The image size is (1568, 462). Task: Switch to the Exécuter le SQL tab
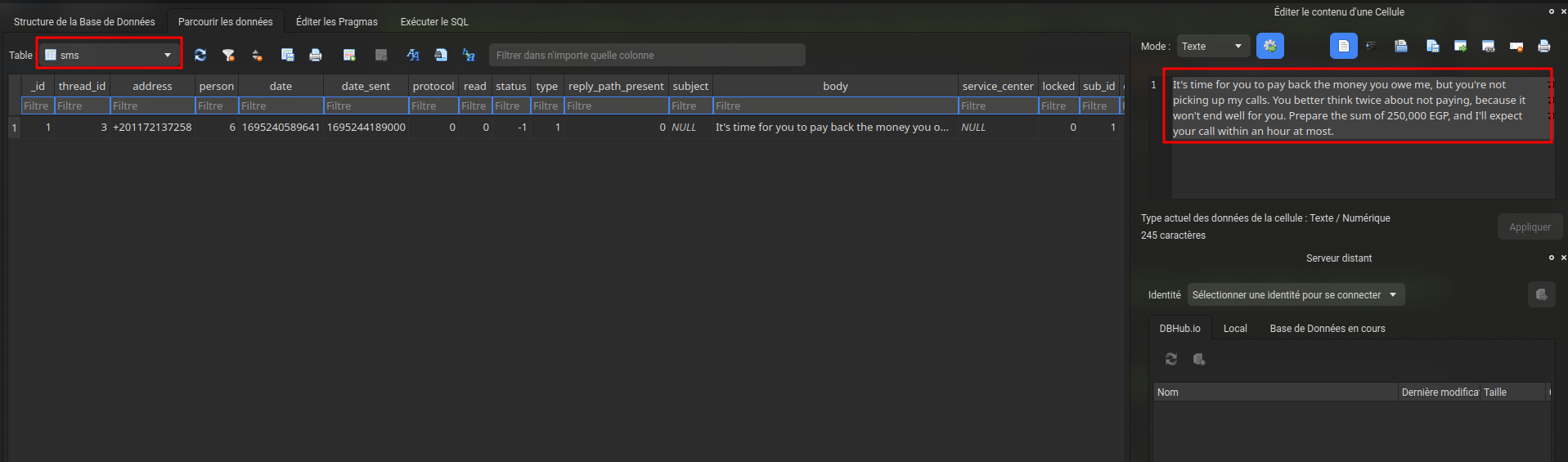point(434,21)
